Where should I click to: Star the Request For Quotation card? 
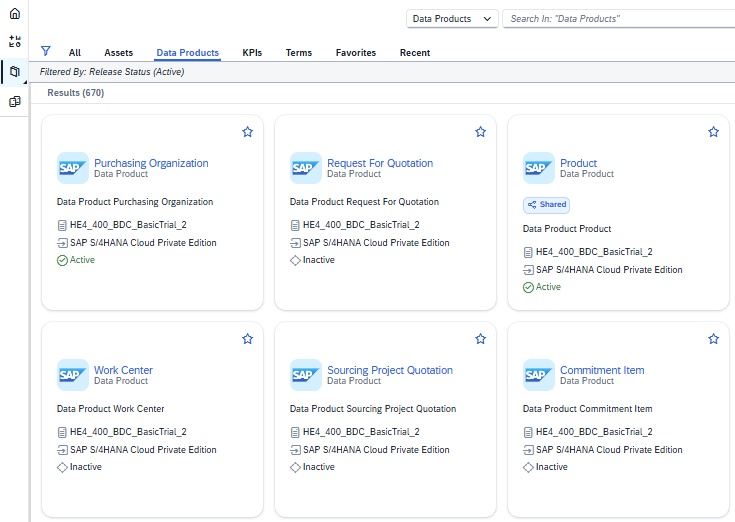(x=480, y=132)
